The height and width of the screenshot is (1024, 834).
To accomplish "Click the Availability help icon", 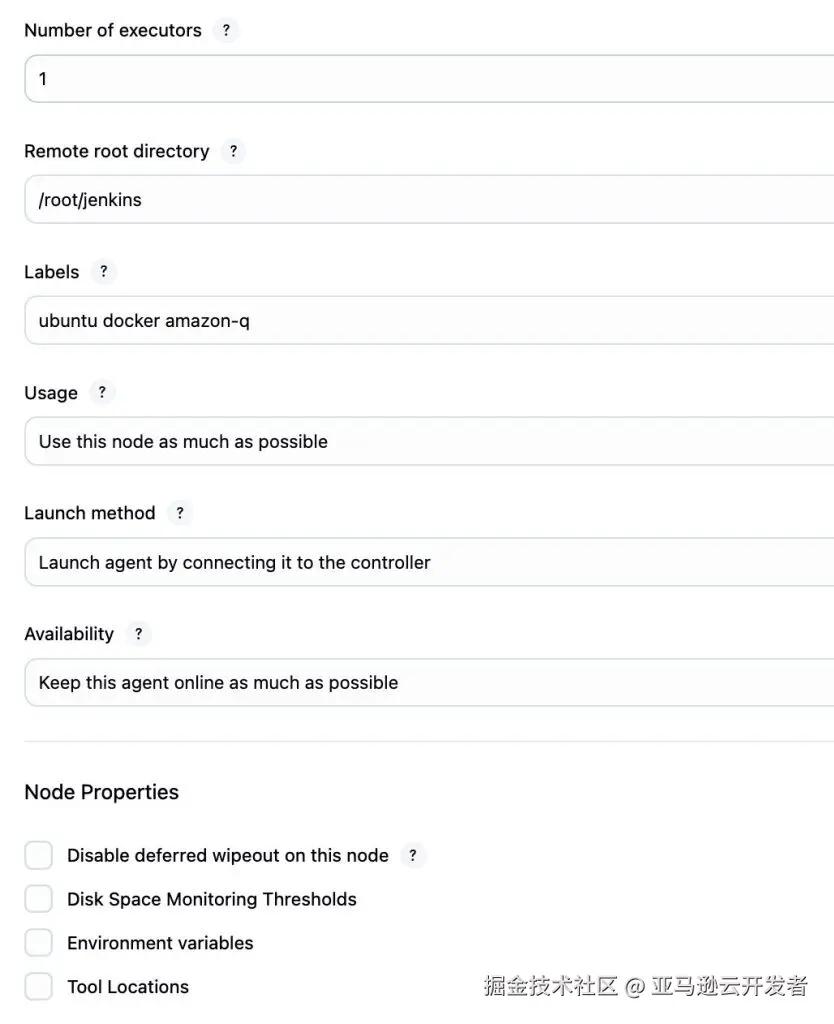I will point(138,634).
